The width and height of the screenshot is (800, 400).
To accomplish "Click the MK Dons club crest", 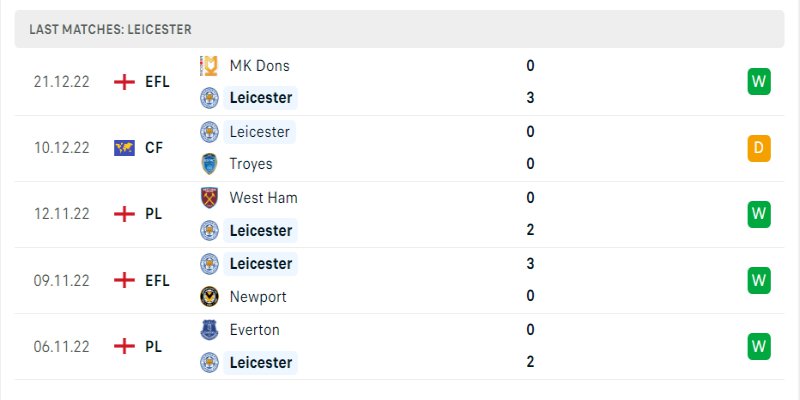I will (209, 66).
